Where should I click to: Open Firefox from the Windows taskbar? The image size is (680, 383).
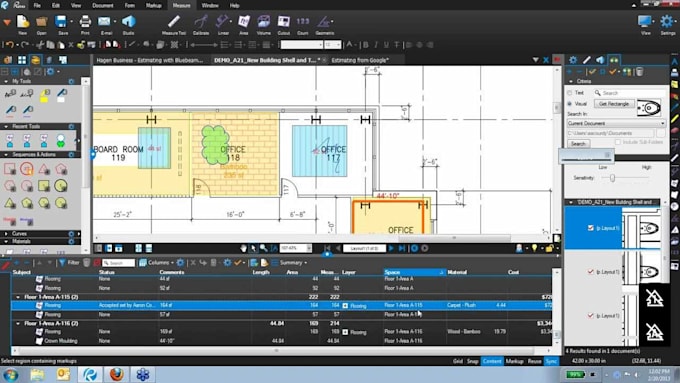tap(117, 374)
